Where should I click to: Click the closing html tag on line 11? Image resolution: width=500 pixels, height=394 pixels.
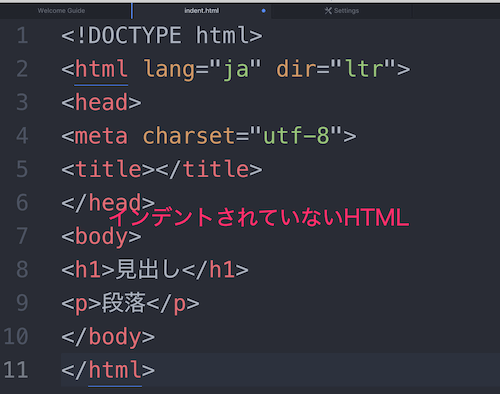[x=108, y=370]
